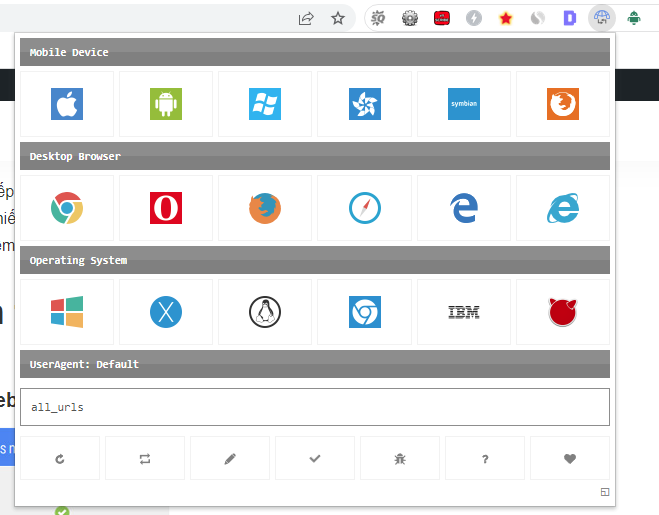Choose the Internet Explorer browser icon

pyautogui.click(x=563, y=208)
